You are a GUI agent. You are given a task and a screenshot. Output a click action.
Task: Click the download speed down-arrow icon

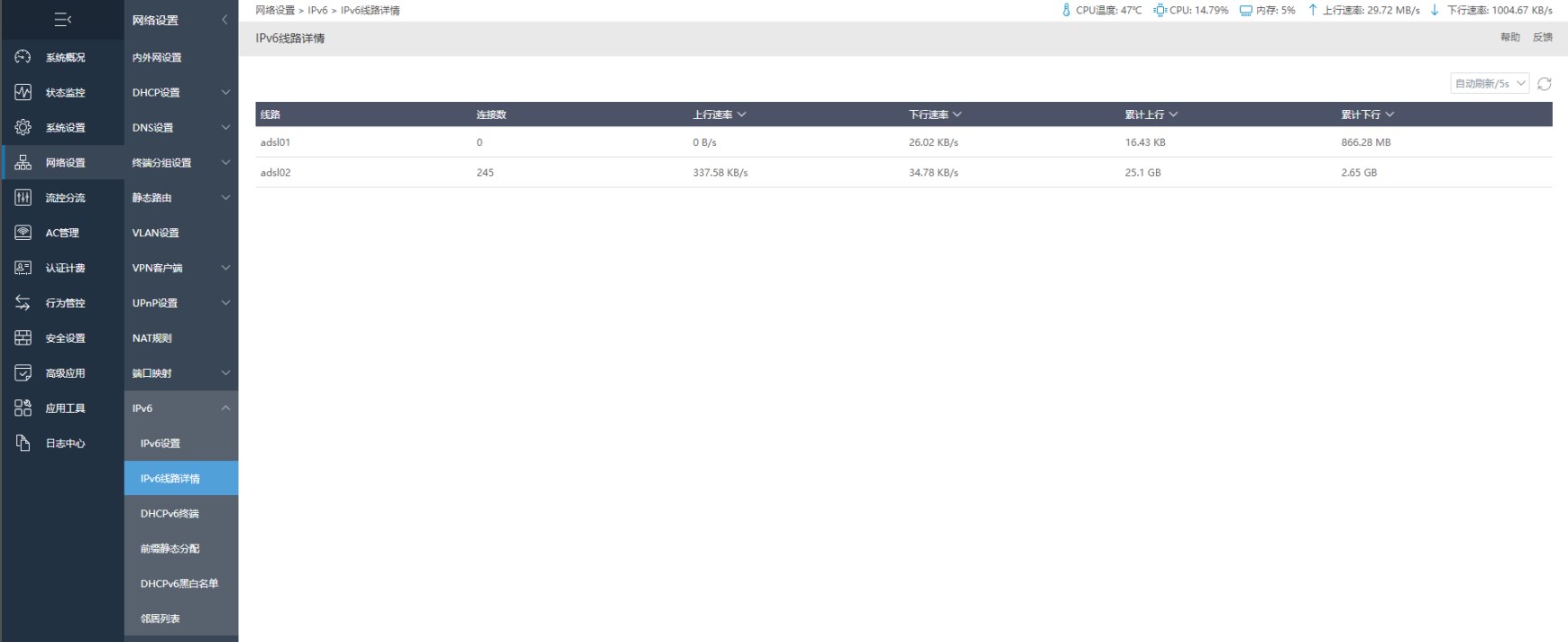[1435, 10]
